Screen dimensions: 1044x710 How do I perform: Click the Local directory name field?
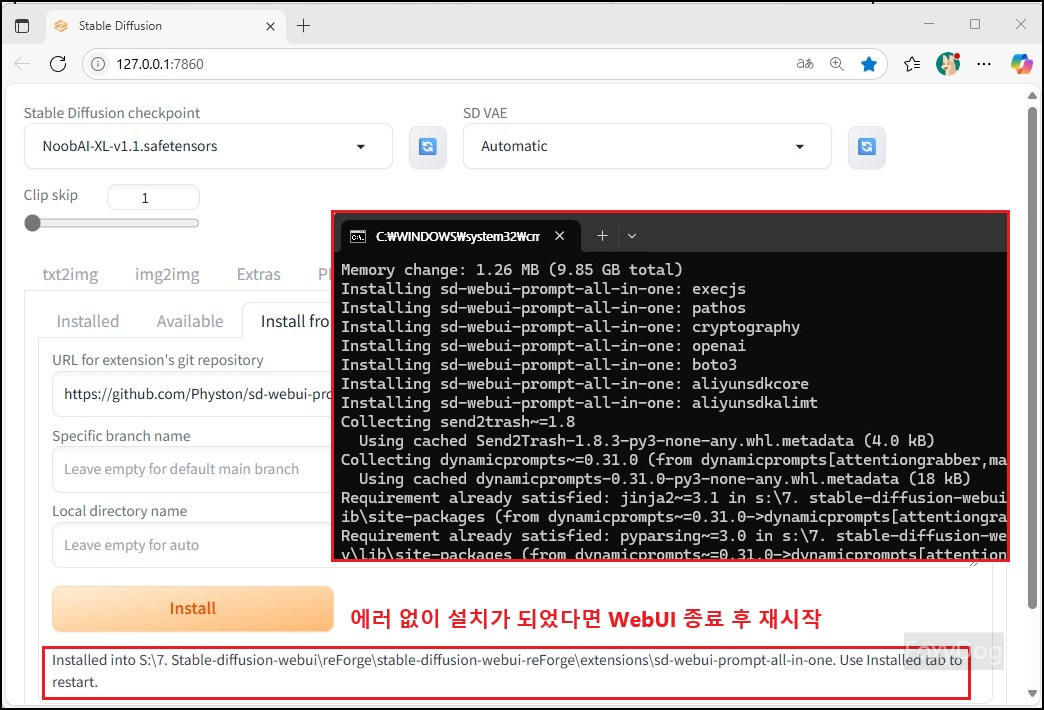(192, 545)
